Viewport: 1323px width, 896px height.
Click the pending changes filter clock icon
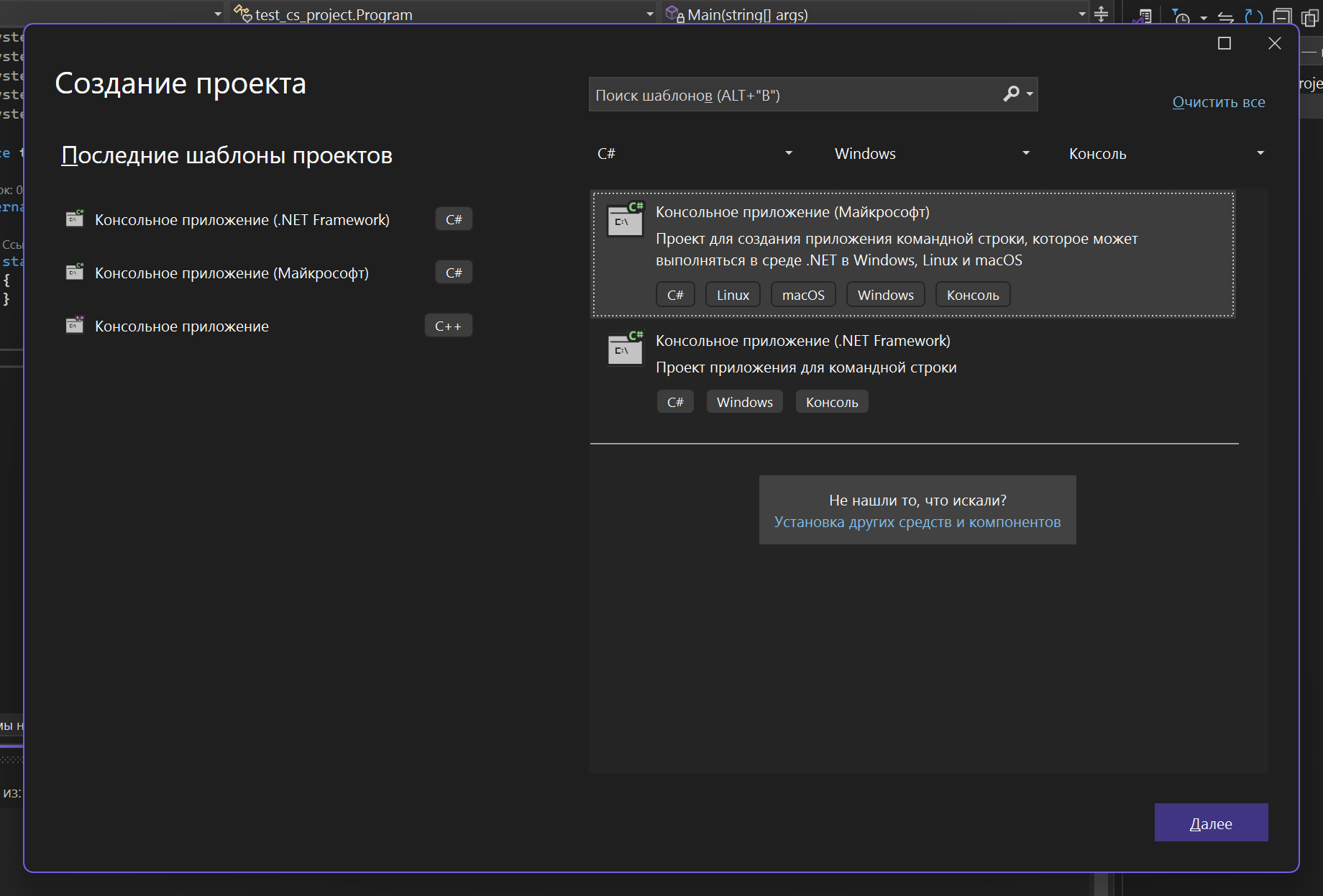point(1181,16)
